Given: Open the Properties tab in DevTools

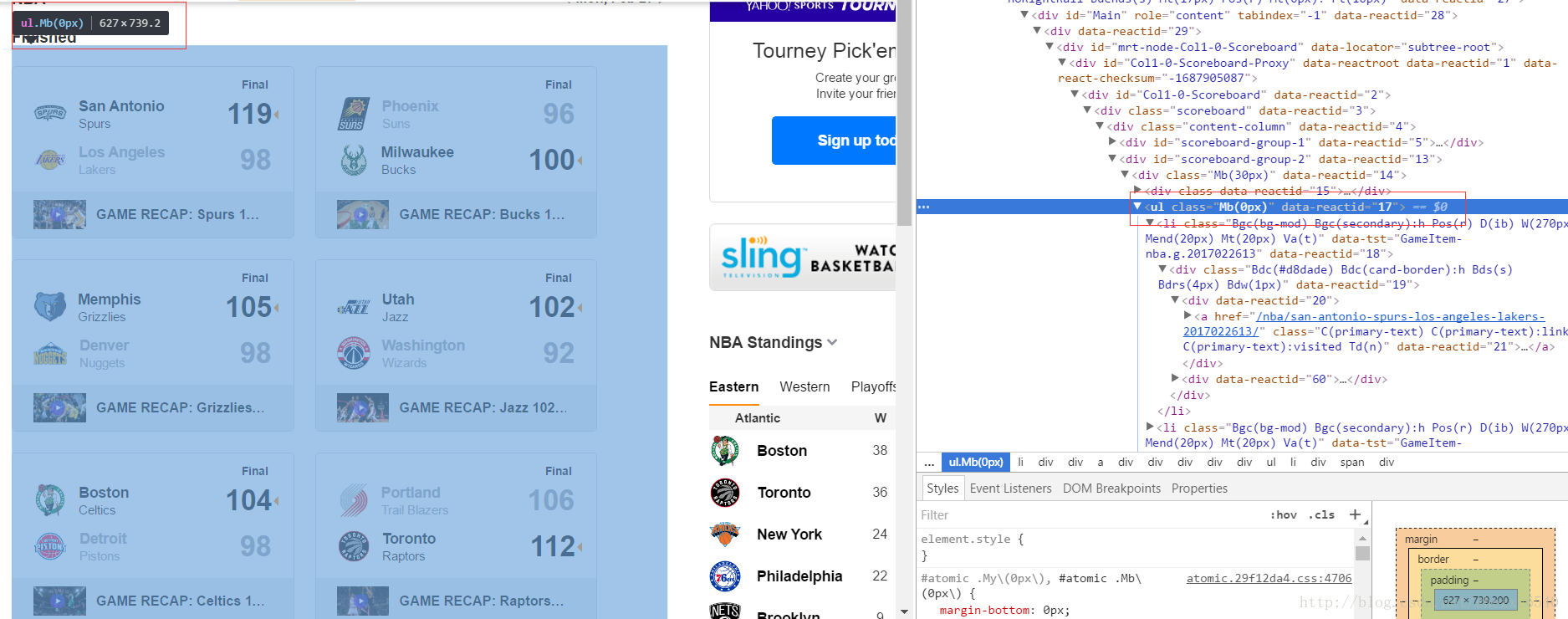Looking at the screenshot, I should click(1199, 489).
